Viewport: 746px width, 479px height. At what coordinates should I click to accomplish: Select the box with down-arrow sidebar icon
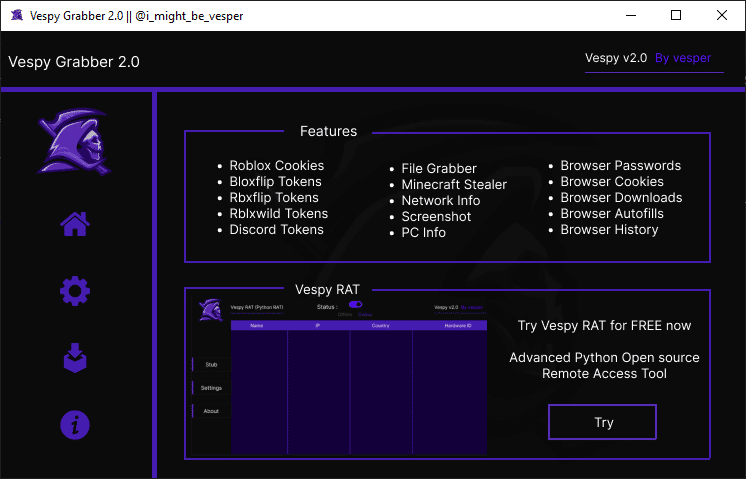(x=75, y=358)
